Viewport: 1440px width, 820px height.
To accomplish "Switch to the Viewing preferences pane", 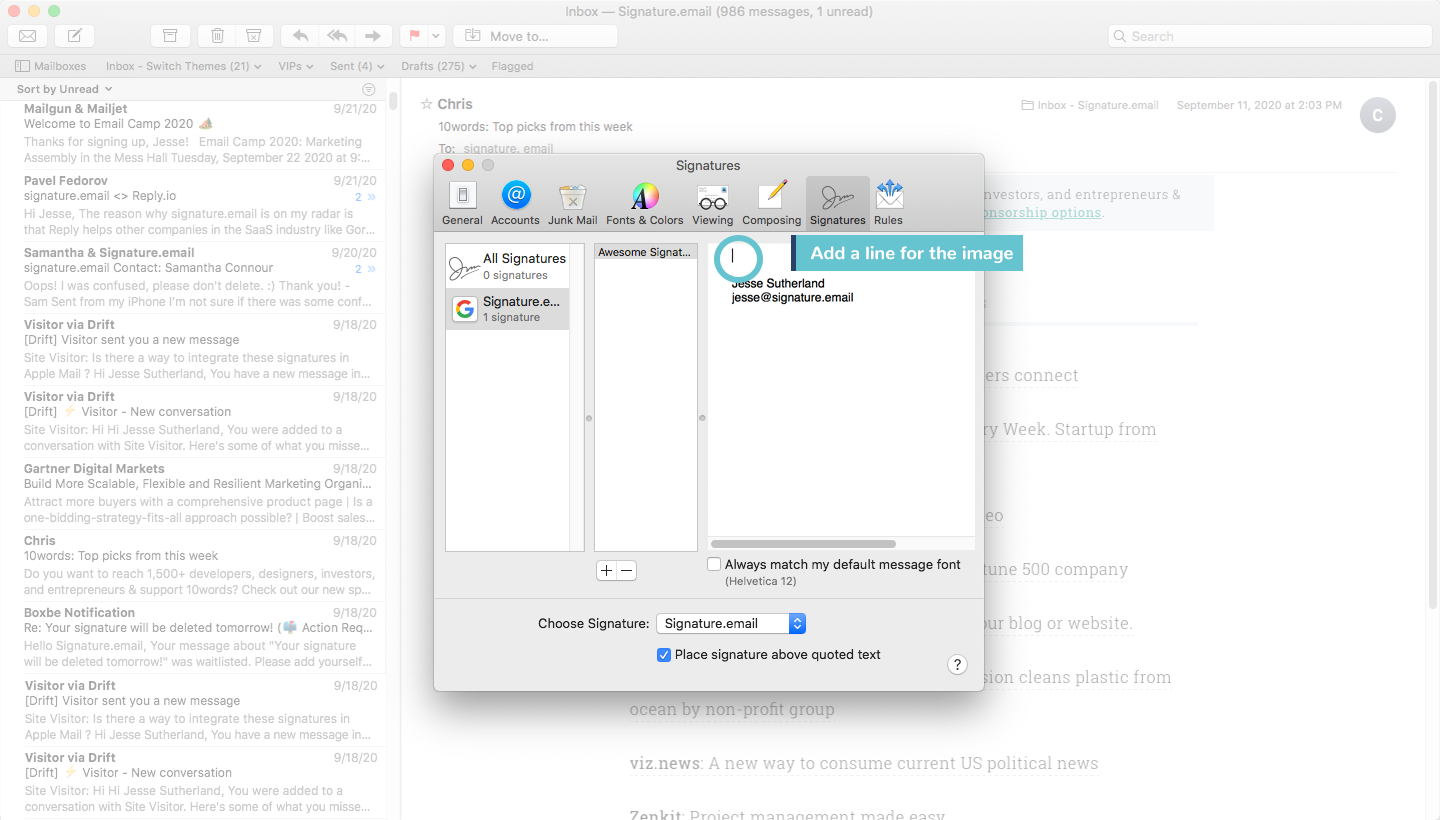I will point(712,200).
